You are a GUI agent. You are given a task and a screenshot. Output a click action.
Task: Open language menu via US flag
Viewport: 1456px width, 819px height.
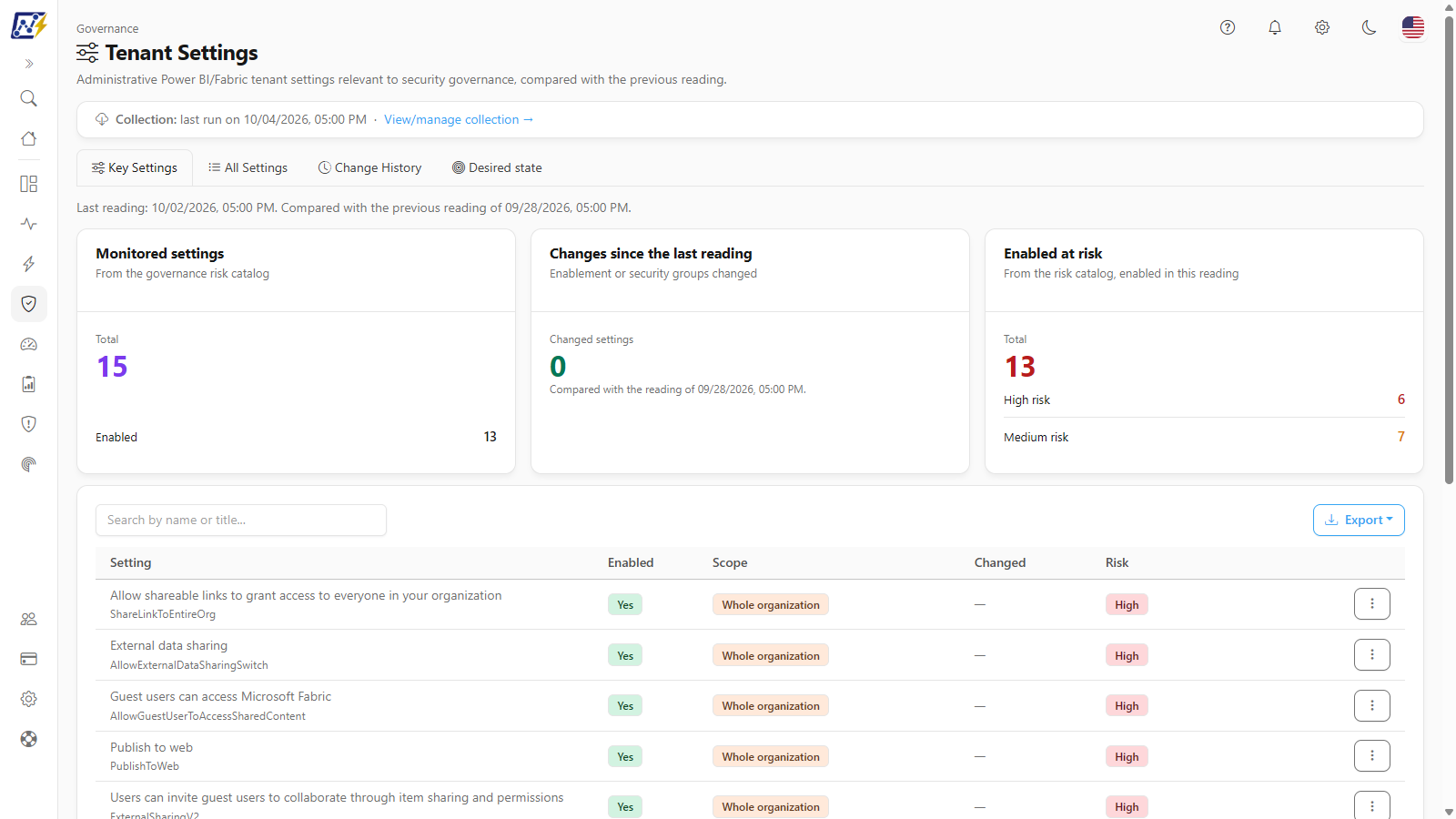1413,27
